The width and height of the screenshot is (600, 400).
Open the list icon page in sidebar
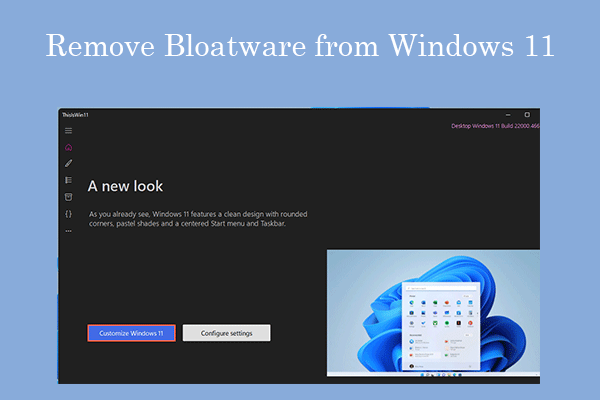pos(69,180)
